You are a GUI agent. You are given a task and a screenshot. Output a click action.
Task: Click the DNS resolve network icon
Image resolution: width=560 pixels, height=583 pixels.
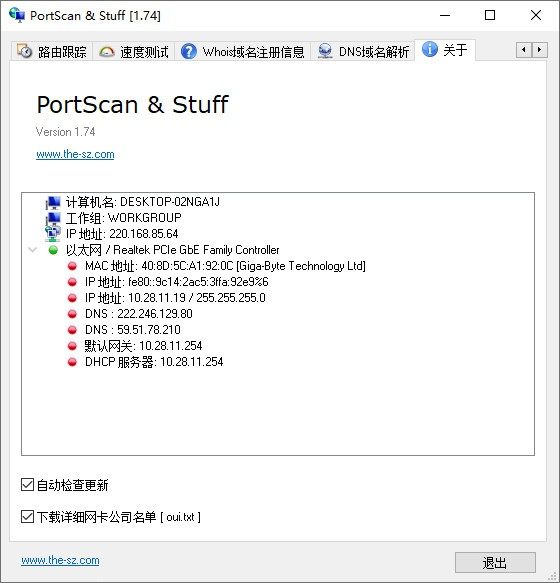(x=325, y=51)
